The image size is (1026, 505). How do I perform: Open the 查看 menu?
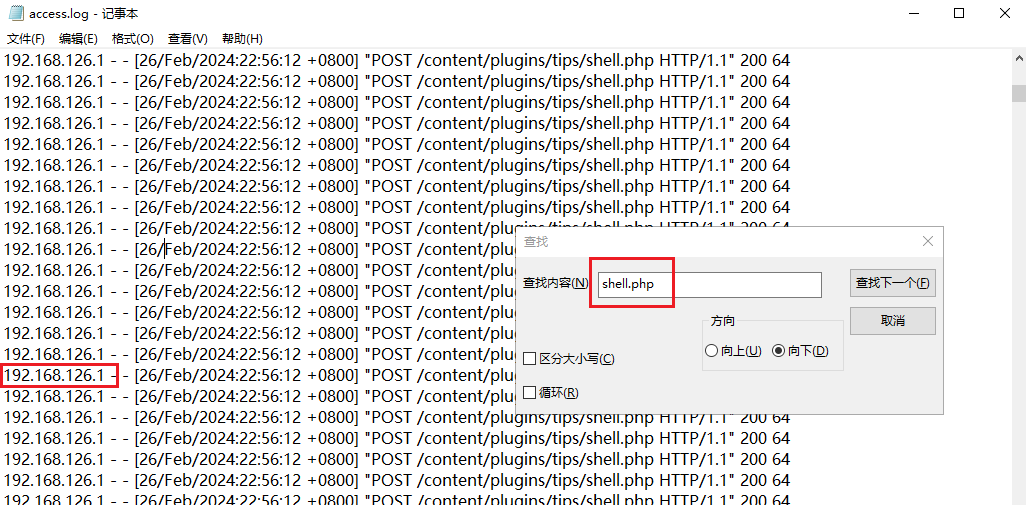tap(187, 39)
